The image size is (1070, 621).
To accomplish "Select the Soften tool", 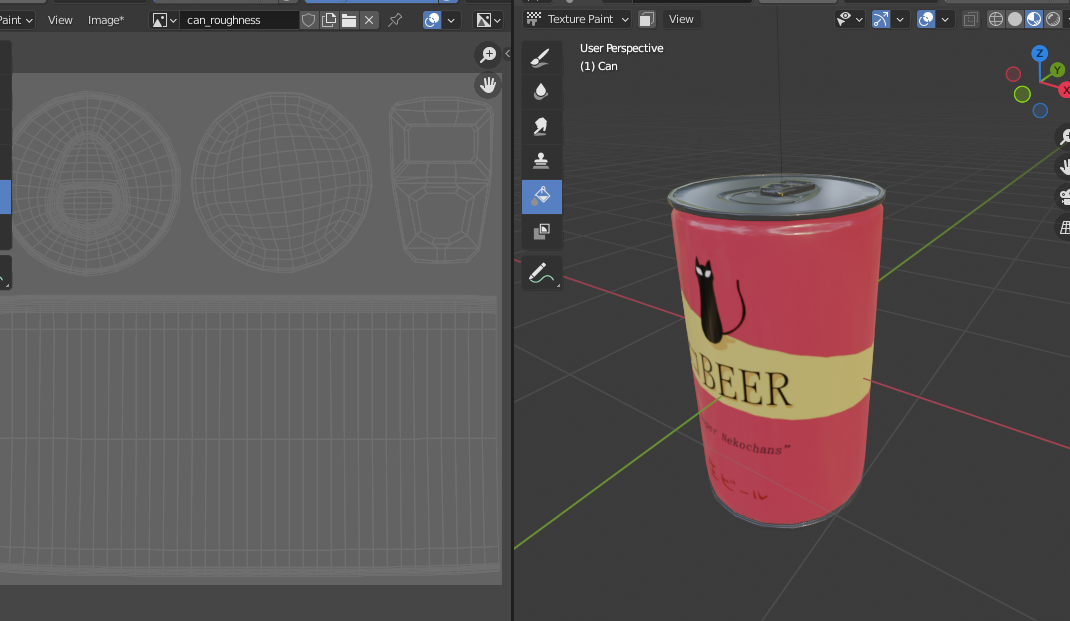I will click(x=541, y=91).
